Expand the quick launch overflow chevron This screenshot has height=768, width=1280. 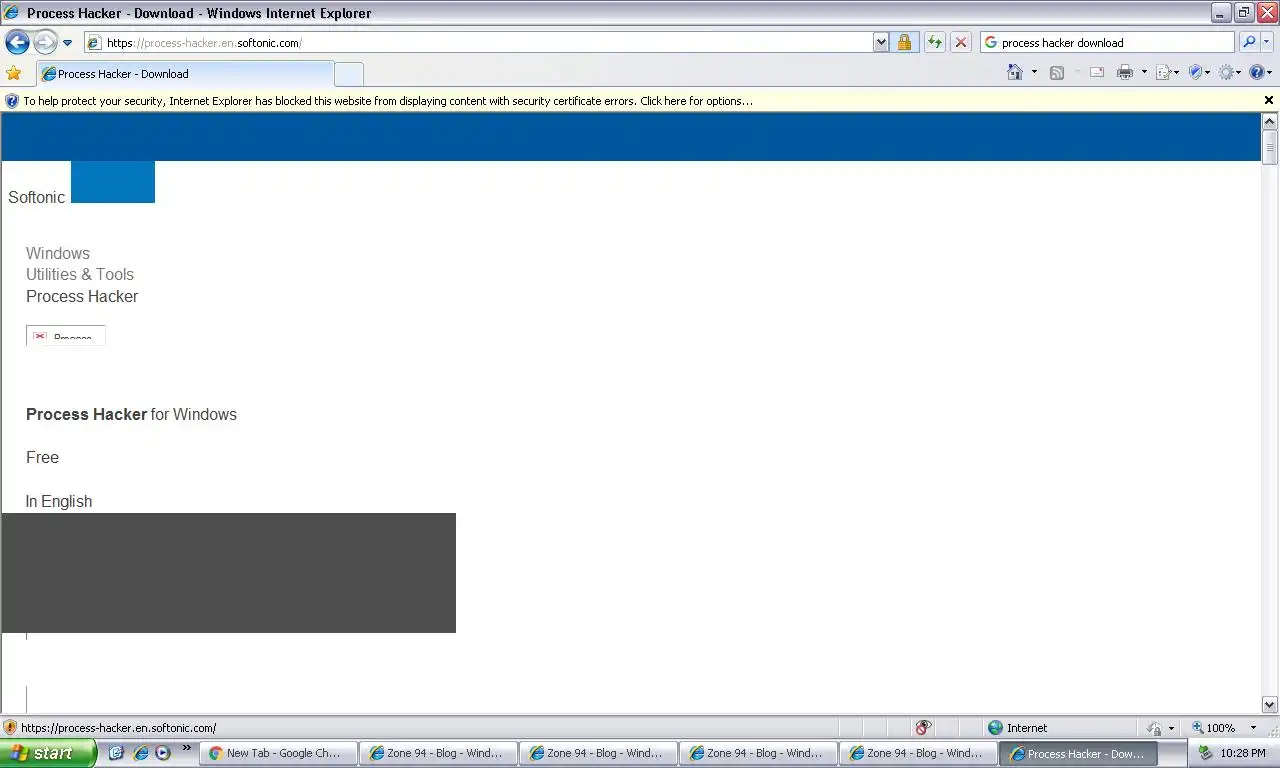point(186,748)
